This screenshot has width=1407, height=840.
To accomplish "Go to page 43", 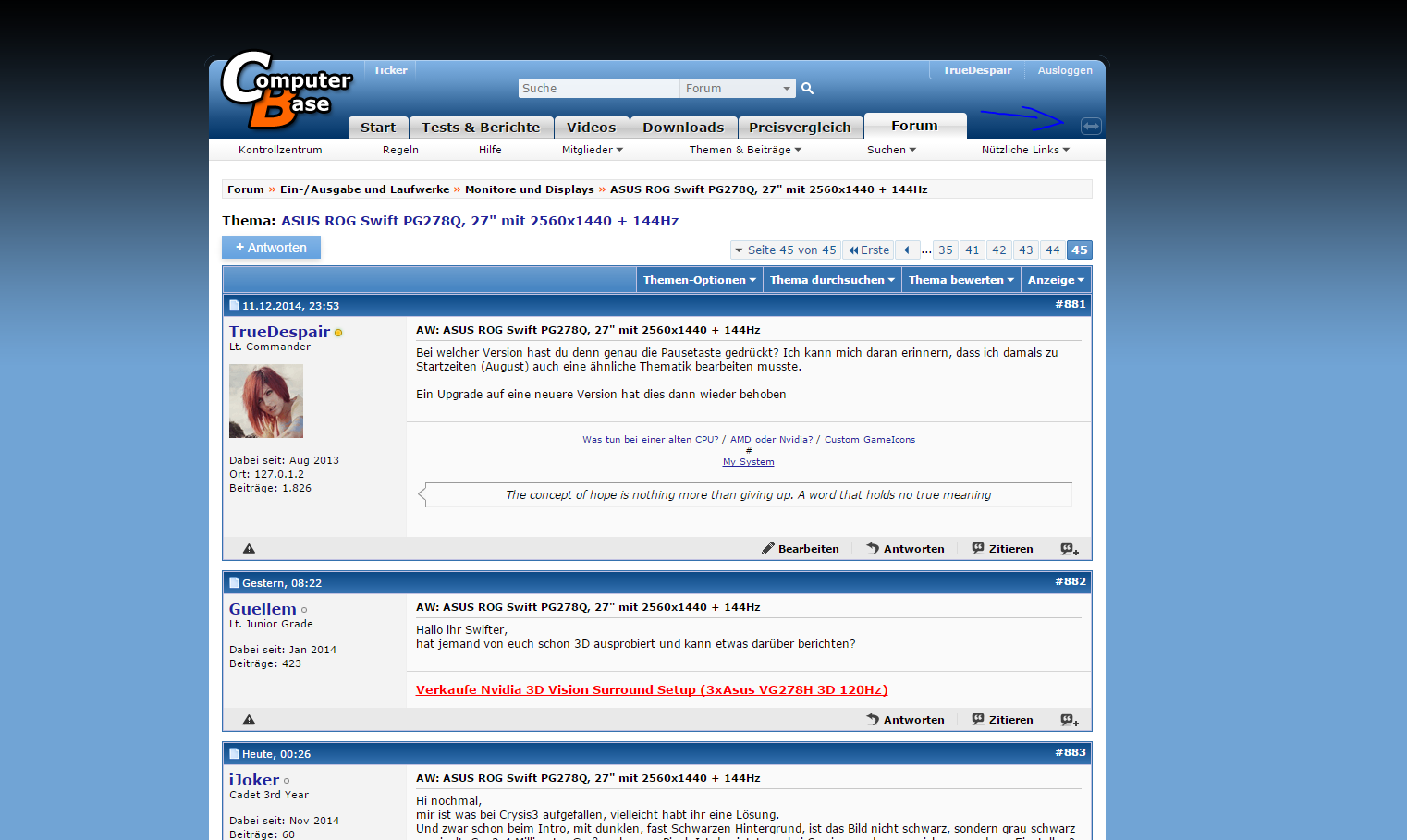I will [x=1025, y=250].
